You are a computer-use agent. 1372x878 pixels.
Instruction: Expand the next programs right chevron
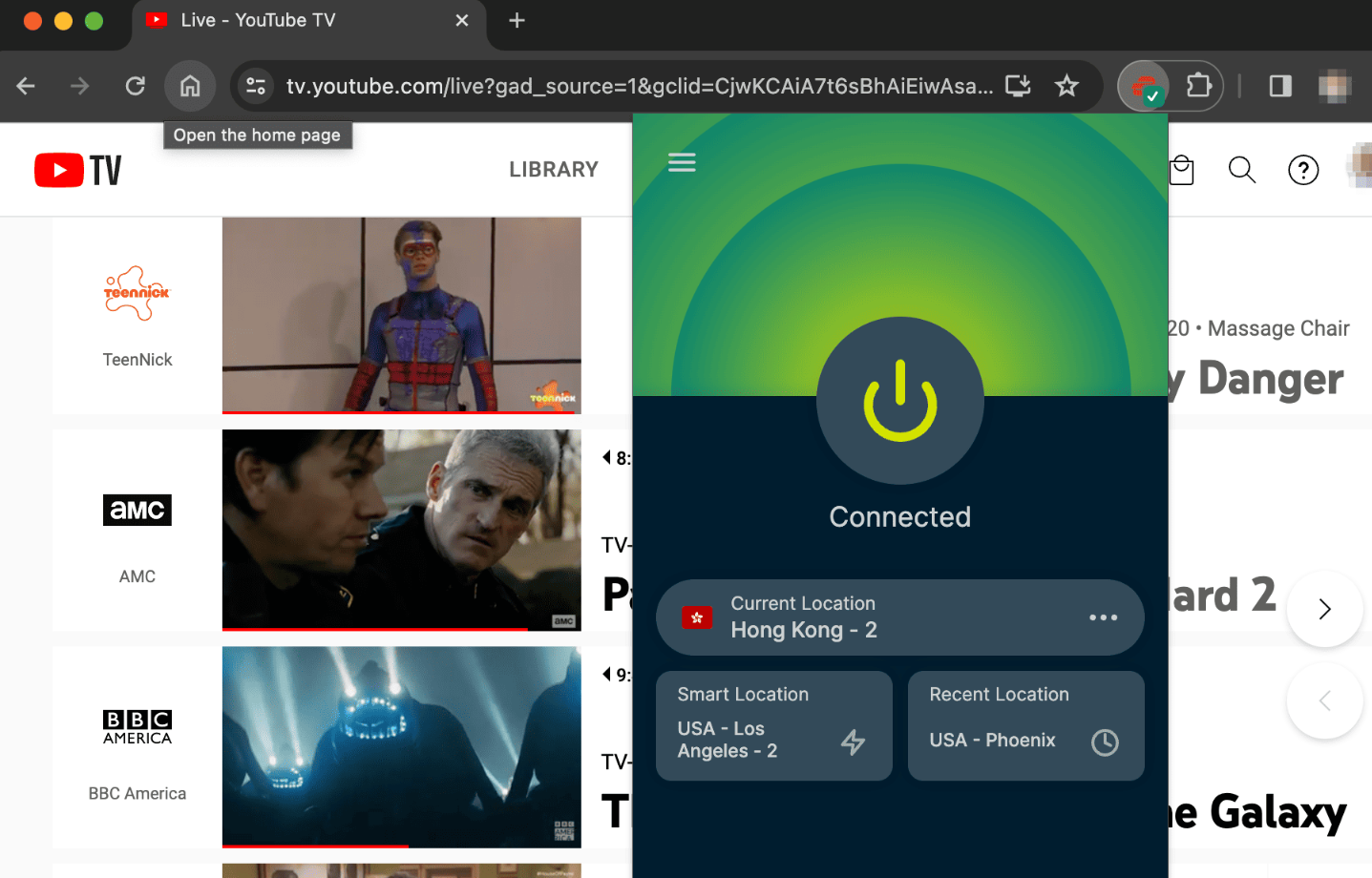tap(1324, 609)
